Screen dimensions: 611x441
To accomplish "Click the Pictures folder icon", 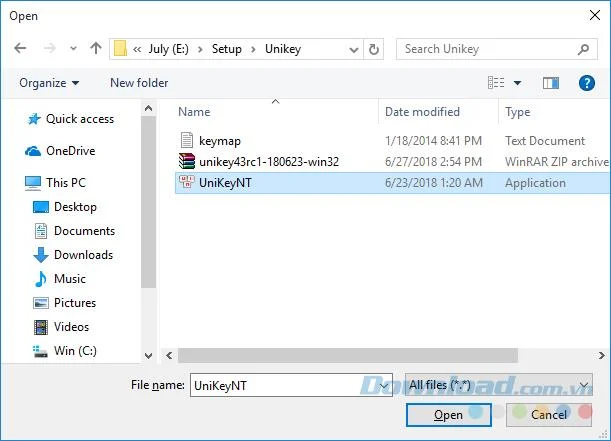I will (41, 303).
